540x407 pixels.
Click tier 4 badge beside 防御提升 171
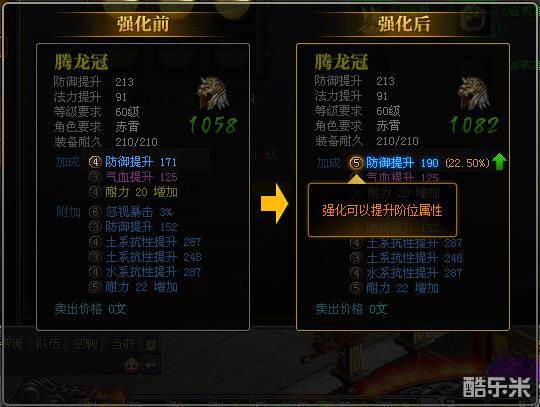[x=95, y=162]
